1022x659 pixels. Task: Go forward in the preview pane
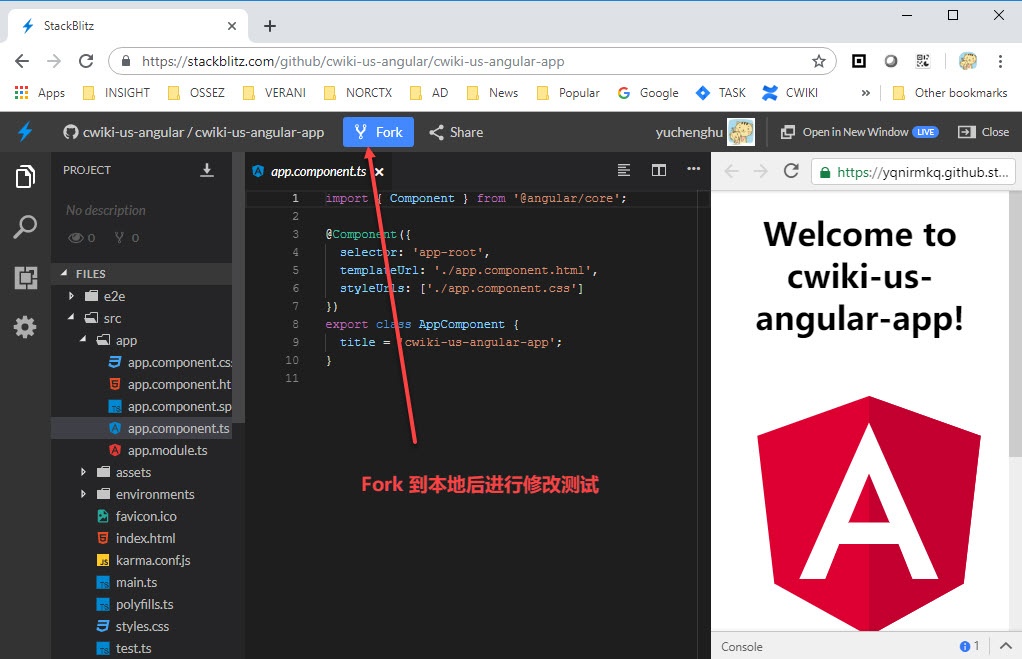click(x=761, y=171)
